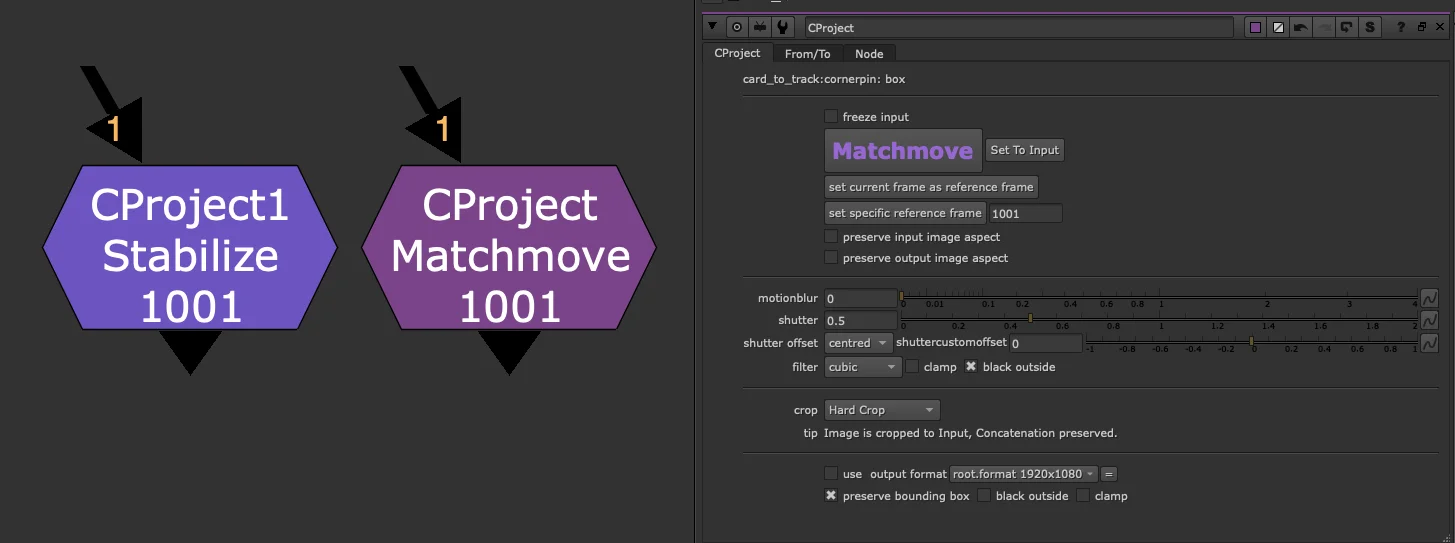Click the output arrow of CProject Matchmove node
The height and width of the screenshot is (543, 1455).
[509, 351]
